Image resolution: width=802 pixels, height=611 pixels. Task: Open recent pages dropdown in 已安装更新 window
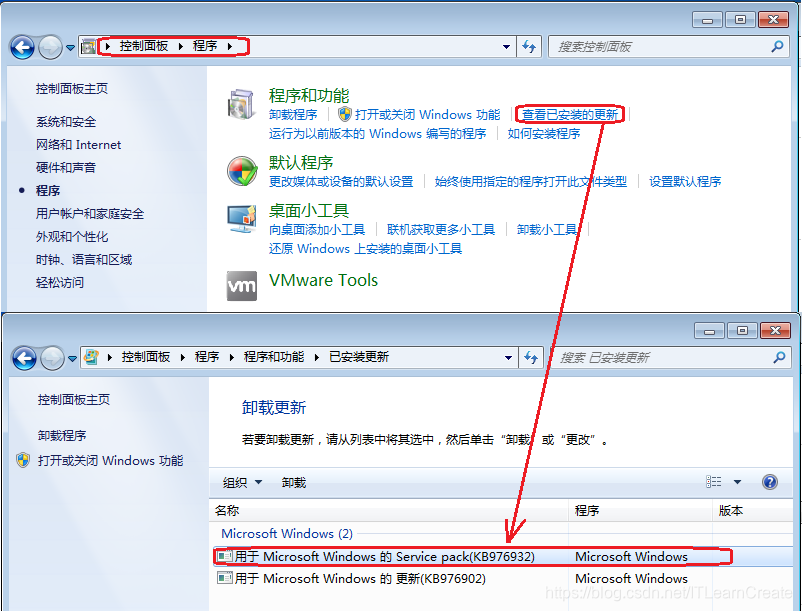coord(73,358)
